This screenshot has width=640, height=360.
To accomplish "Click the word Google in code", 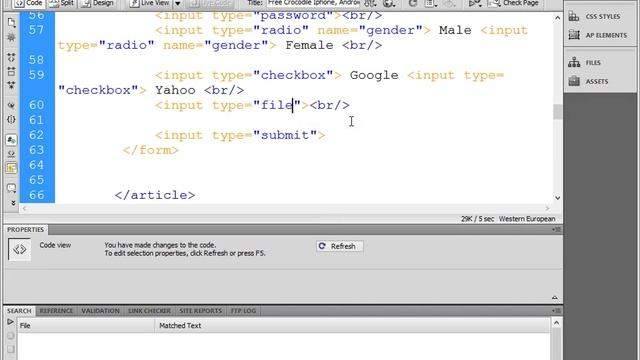I will [374, 76].
